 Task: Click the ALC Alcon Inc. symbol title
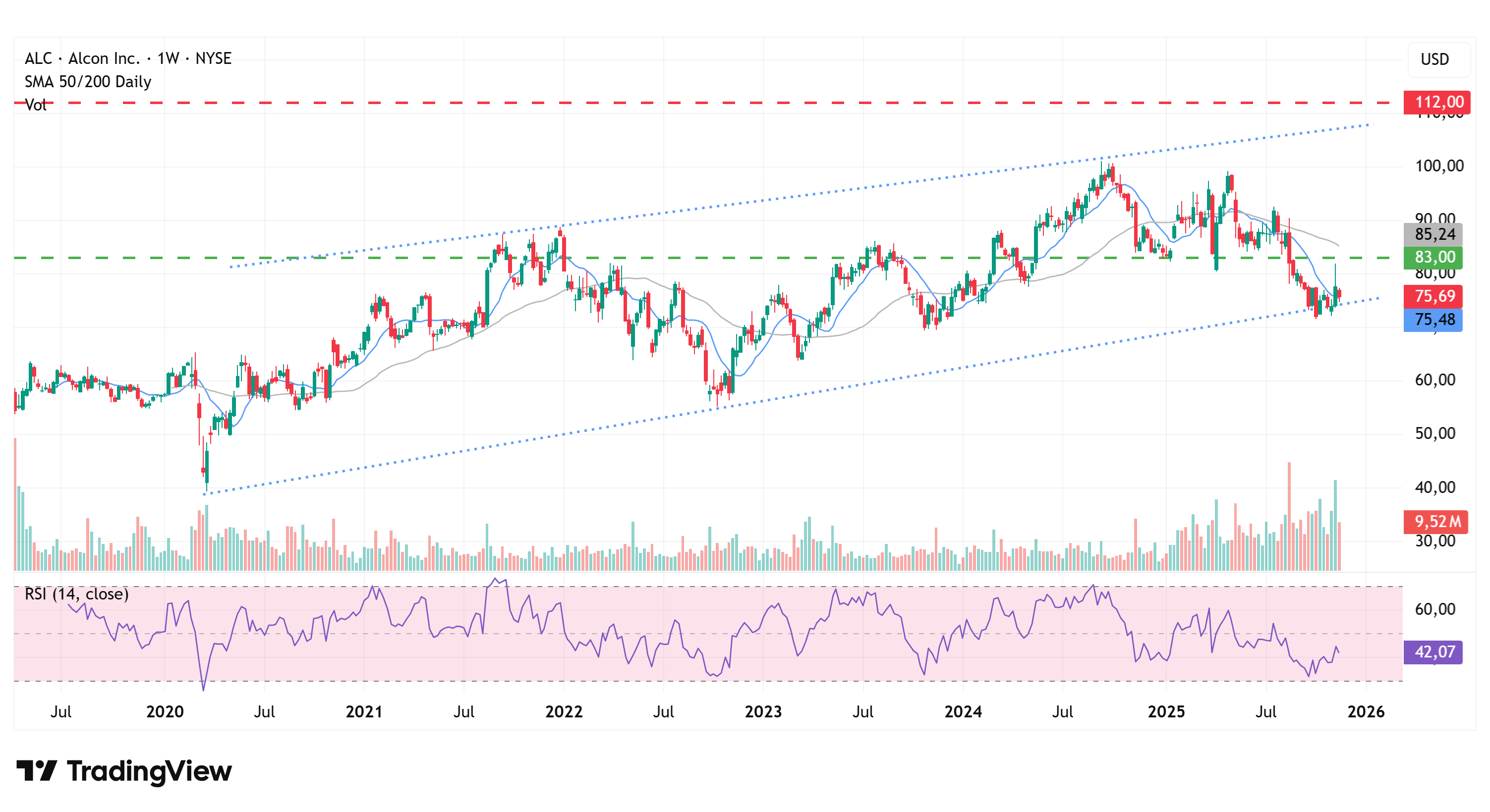pos(128,58)
